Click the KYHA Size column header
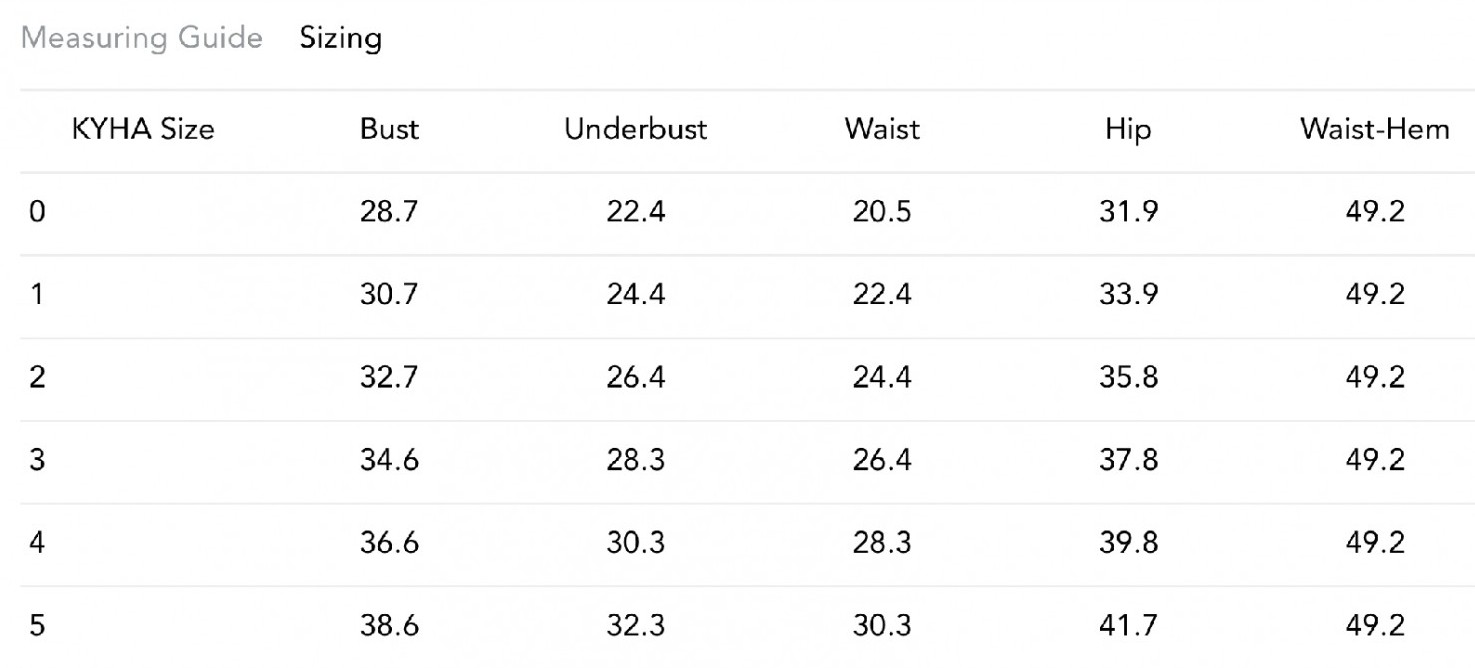 tap(143, 128)
